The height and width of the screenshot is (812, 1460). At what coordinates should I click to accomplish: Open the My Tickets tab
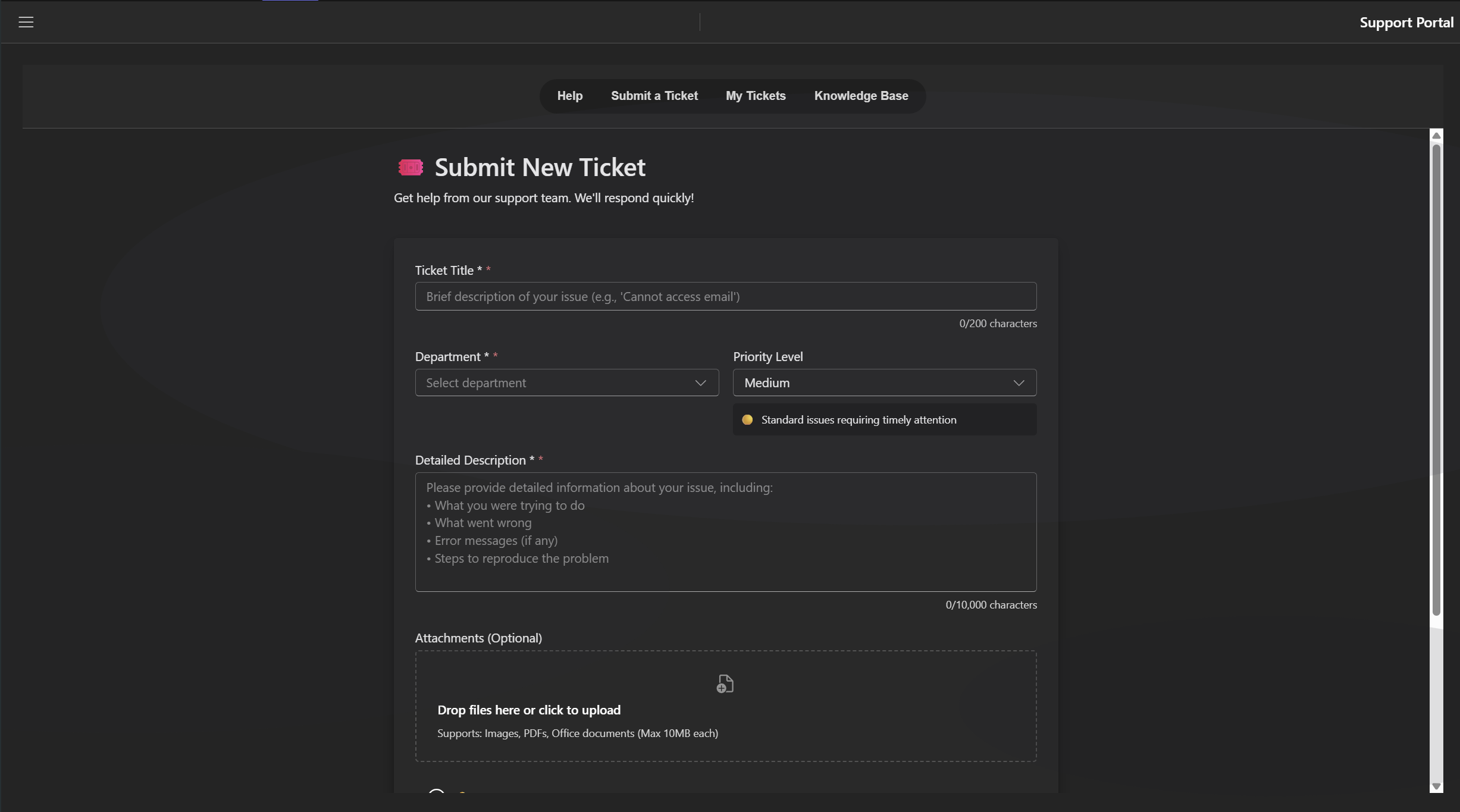[755, 96]
